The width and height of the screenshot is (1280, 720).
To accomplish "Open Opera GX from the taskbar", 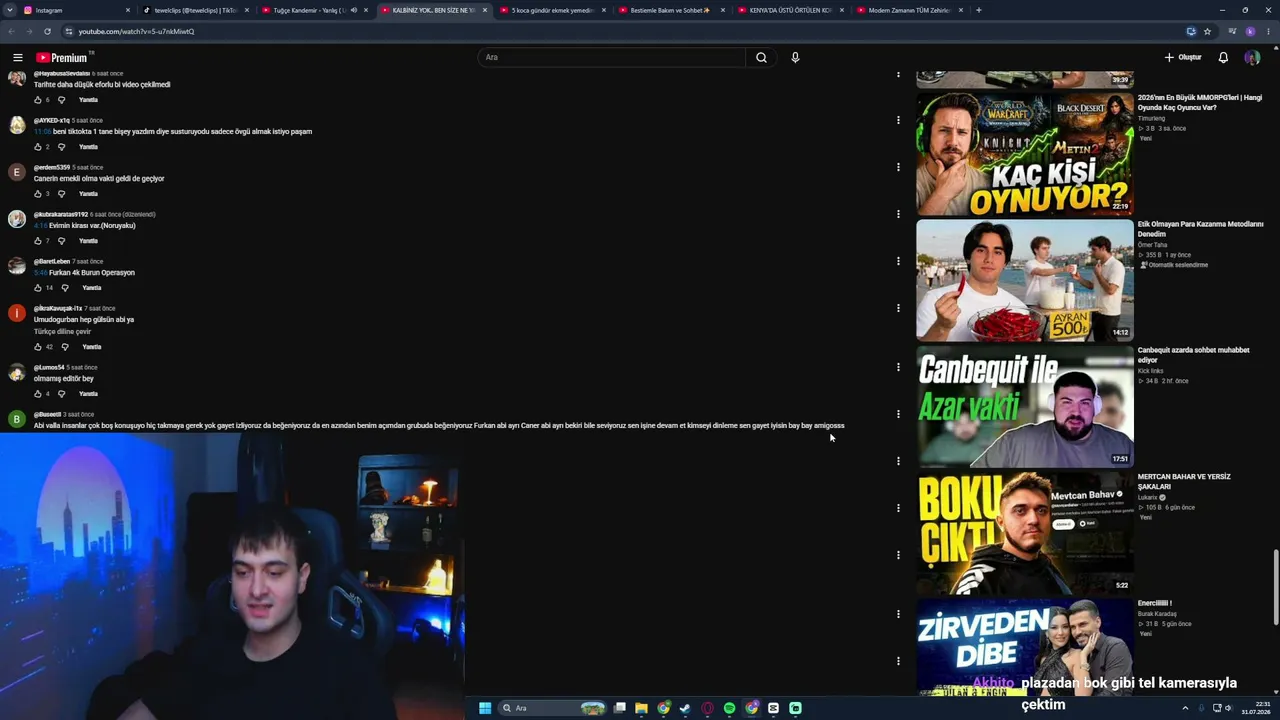I will (707, 708).
